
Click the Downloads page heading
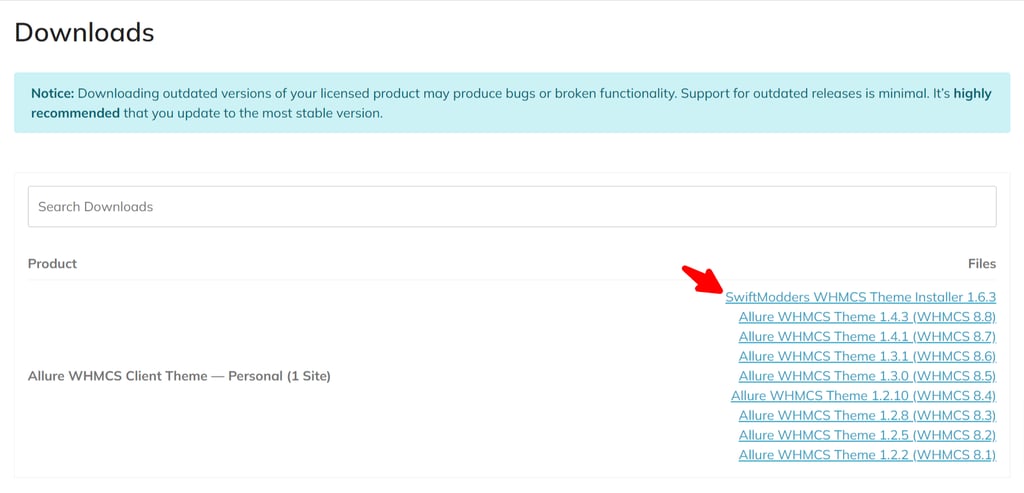tap(84, 33)
